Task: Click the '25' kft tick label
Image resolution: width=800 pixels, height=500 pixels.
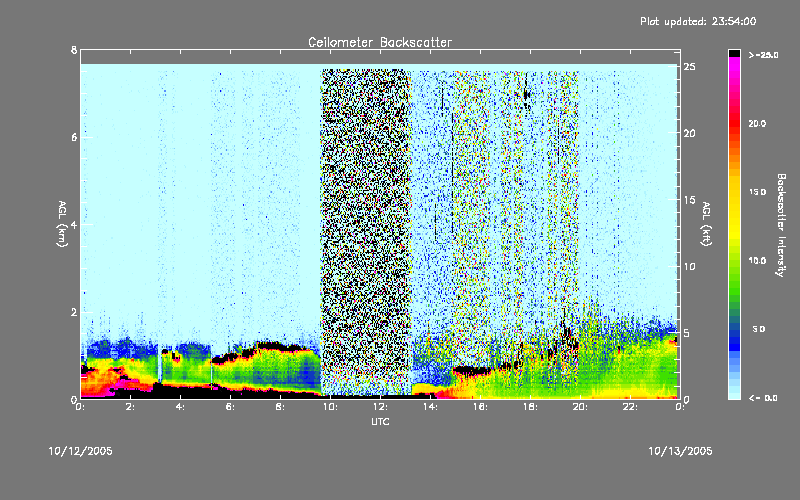Action: (689, 67)
